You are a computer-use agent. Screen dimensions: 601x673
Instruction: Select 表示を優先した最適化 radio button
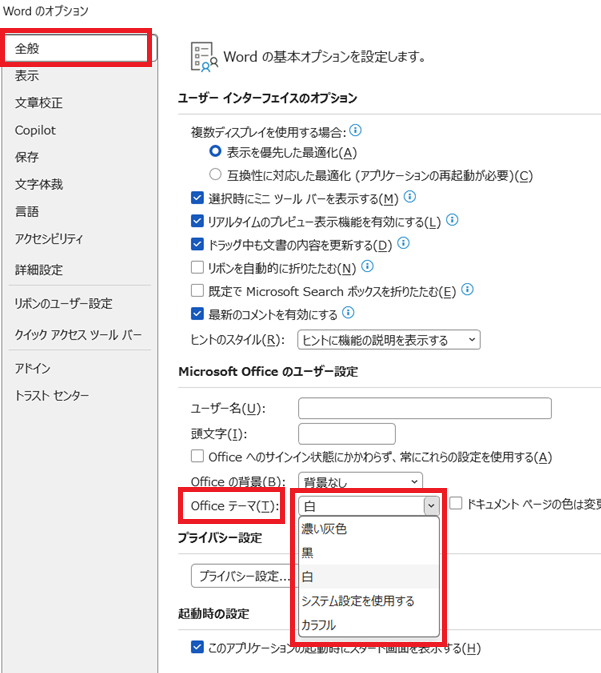(x=215, y=151)
